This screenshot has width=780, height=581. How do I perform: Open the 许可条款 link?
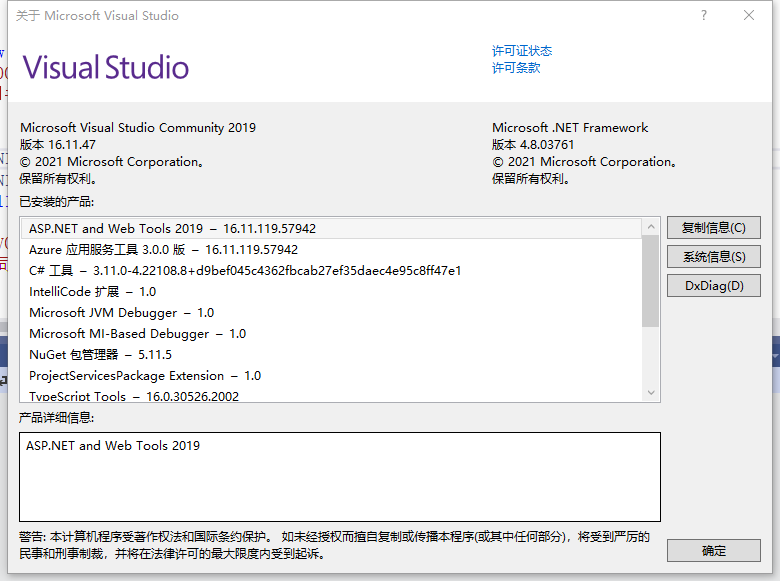(516, 68)
